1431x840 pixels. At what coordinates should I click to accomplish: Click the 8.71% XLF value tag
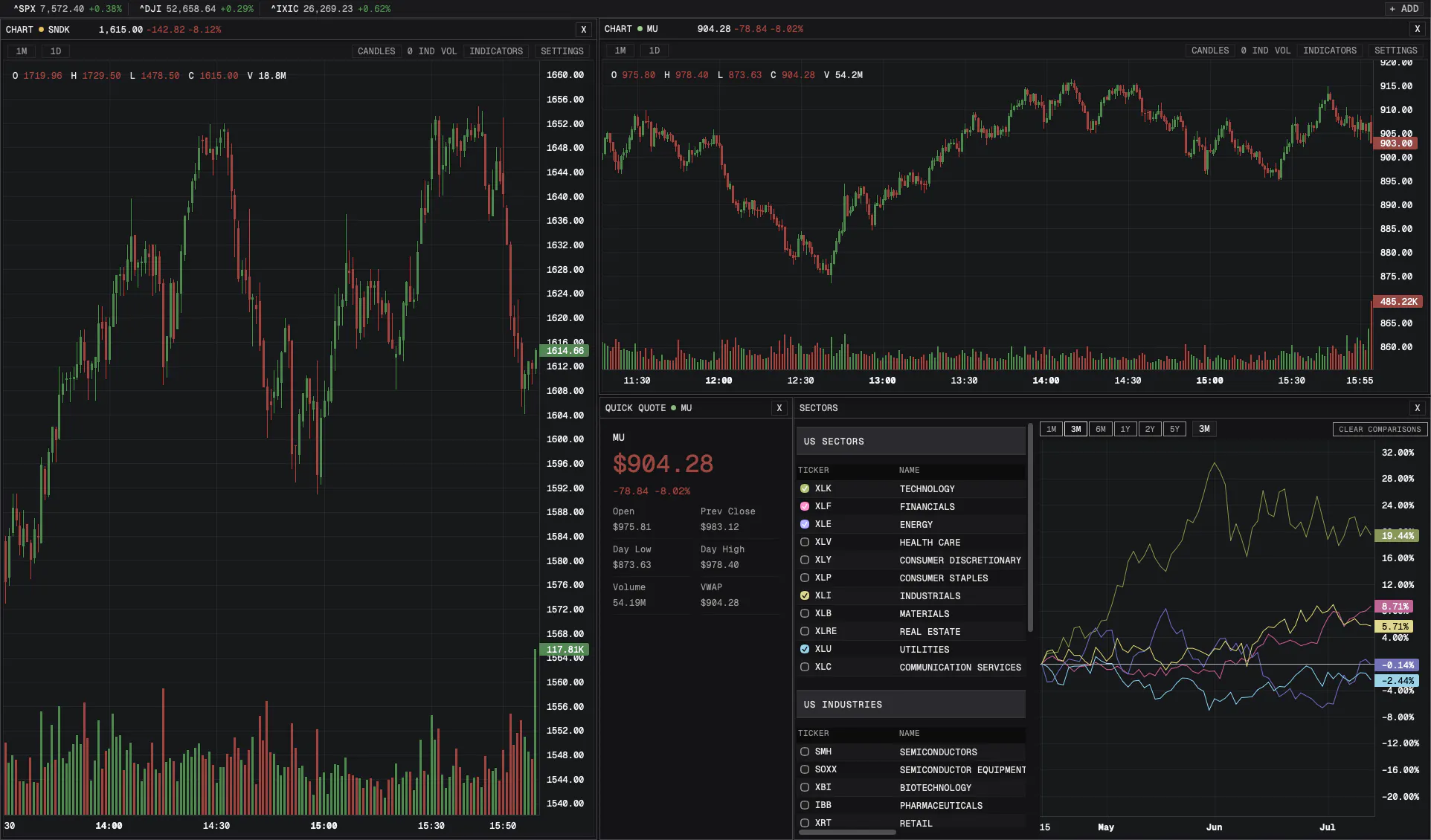point(1395,607)
